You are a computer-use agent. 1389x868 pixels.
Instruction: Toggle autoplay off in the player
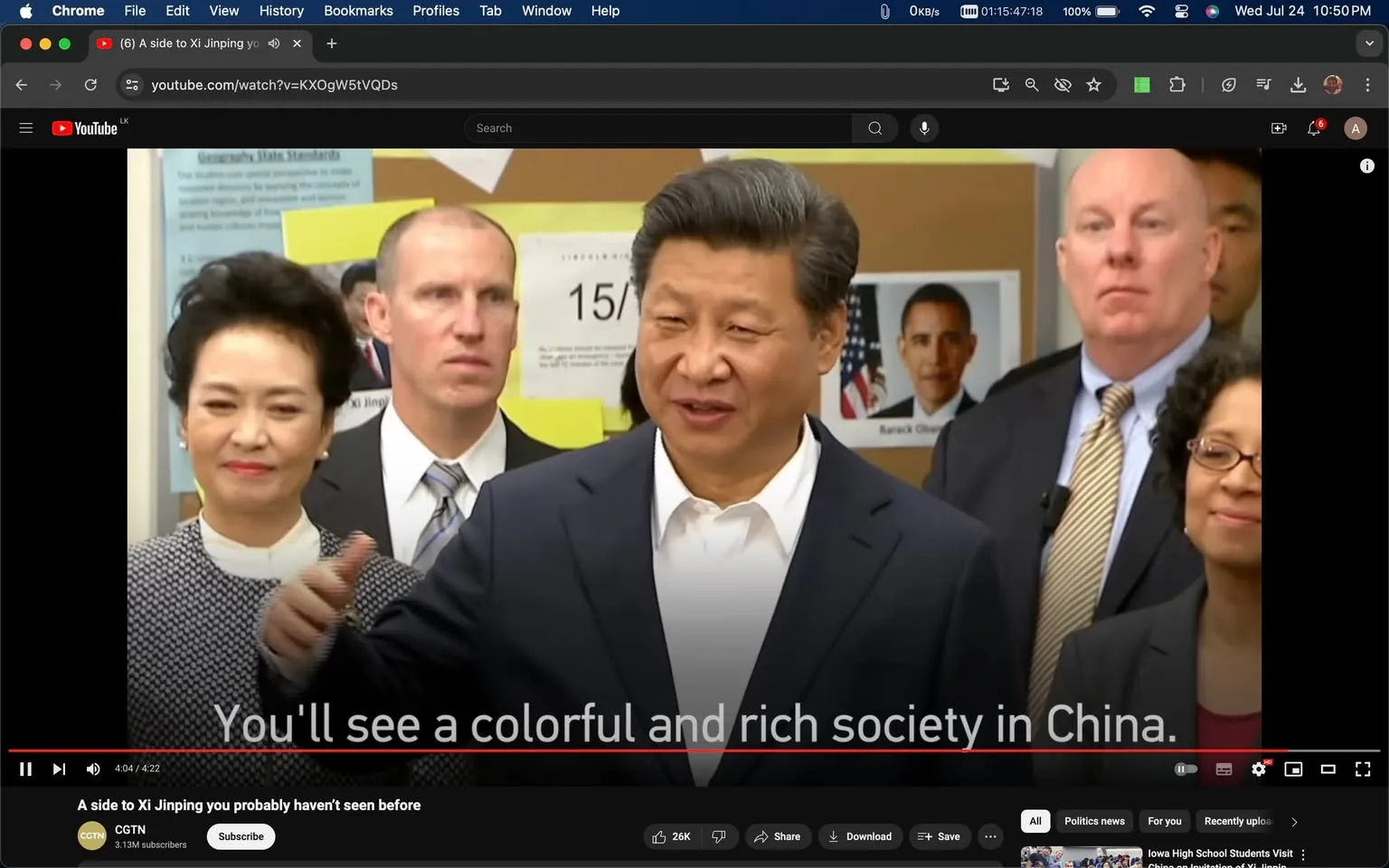click(x=1186, y=769)
